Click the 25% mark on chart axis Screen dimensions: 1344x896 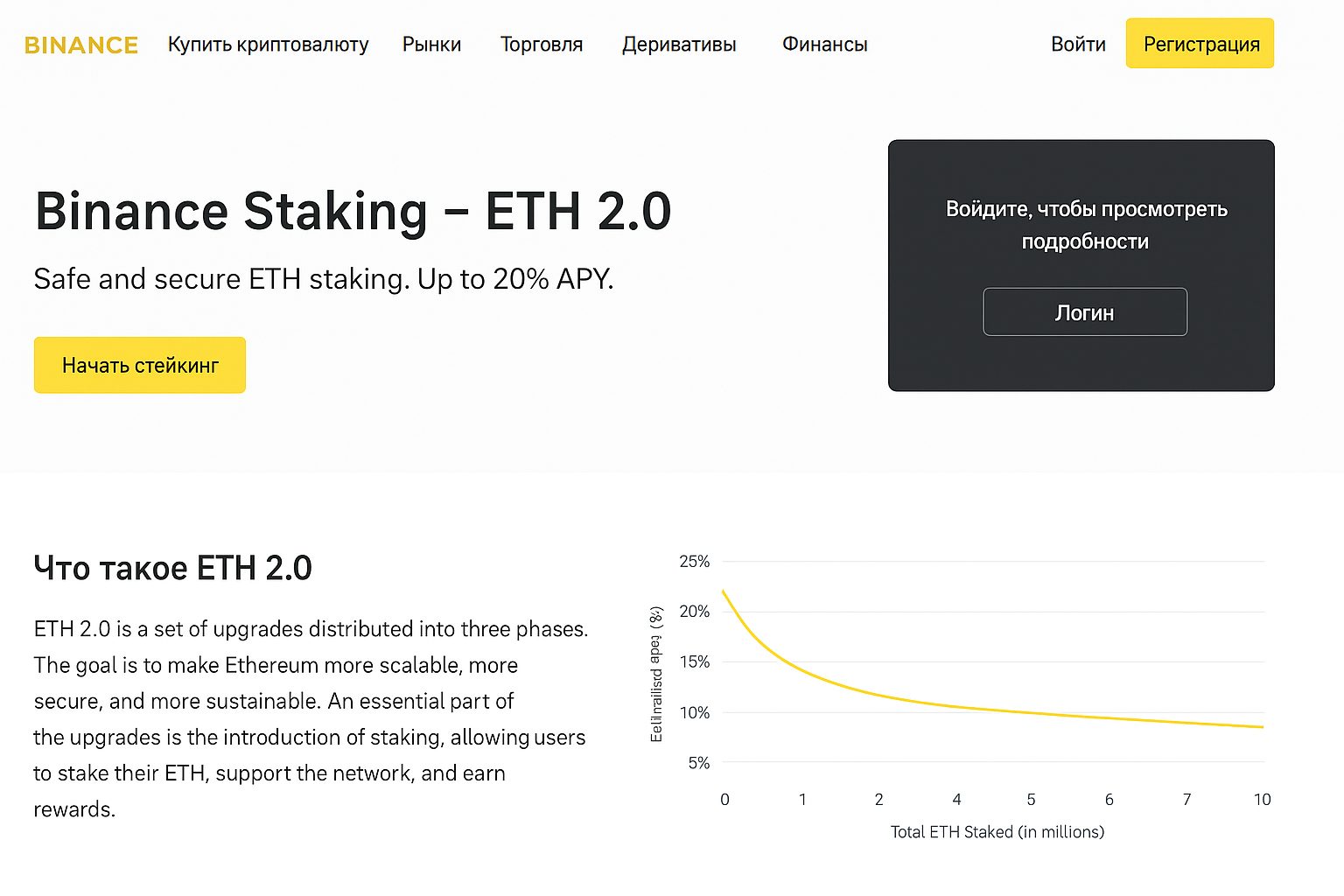694,562
